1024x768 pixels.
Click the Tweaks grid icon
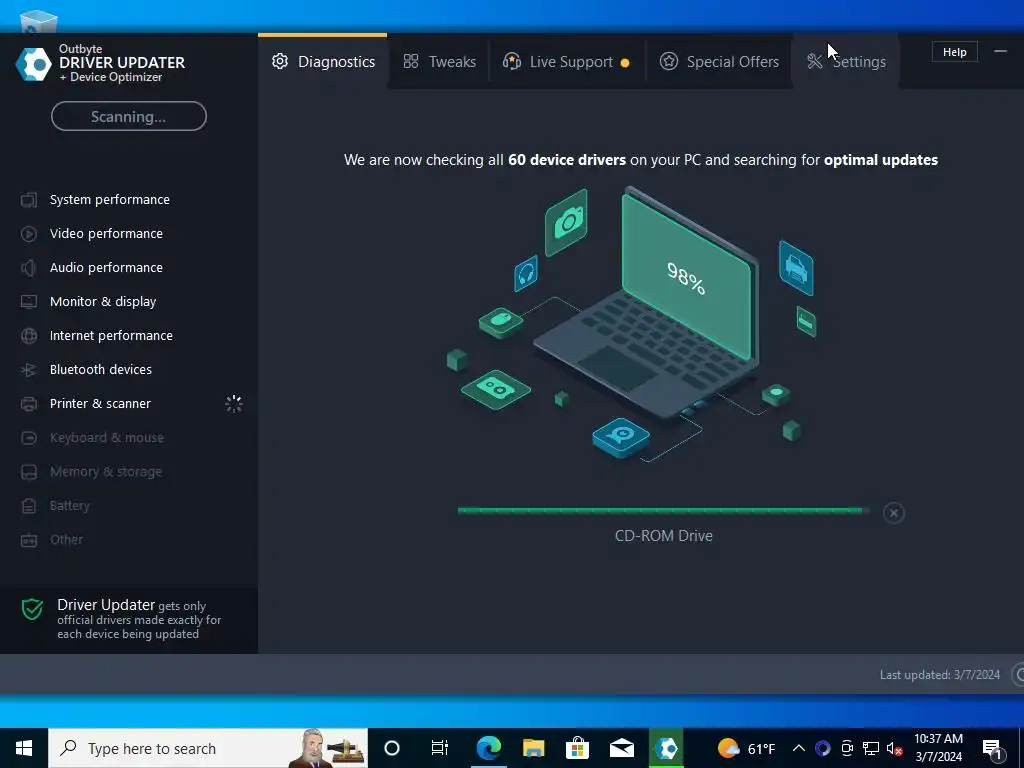click(411, 61)
